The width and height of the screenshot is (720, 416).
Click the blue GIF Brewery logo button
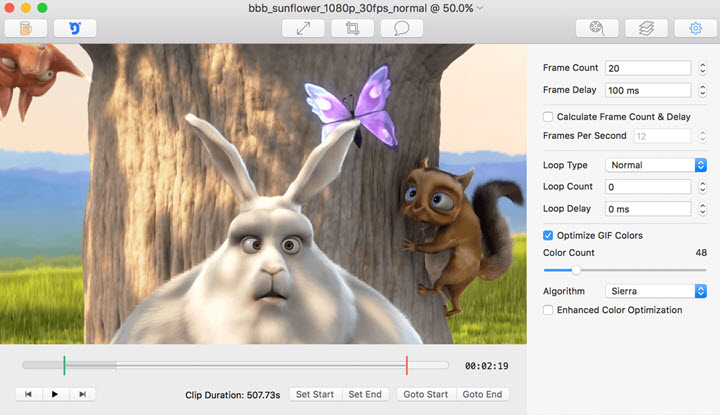(x=75, y=28)
